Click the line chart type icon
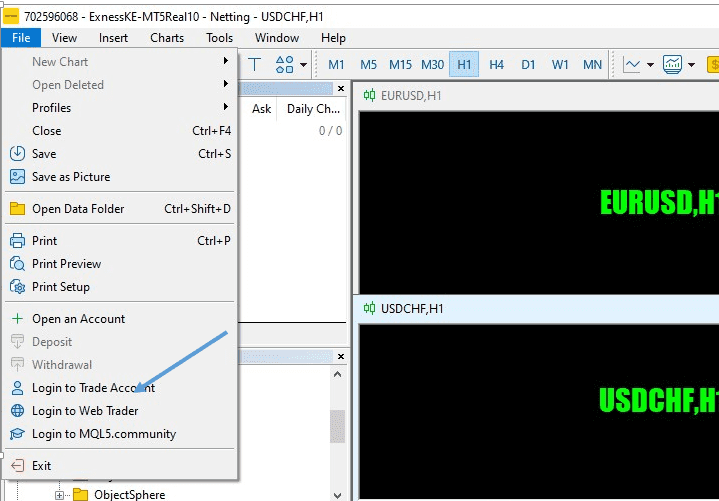 pyautogui.click(x=632, y=65)
